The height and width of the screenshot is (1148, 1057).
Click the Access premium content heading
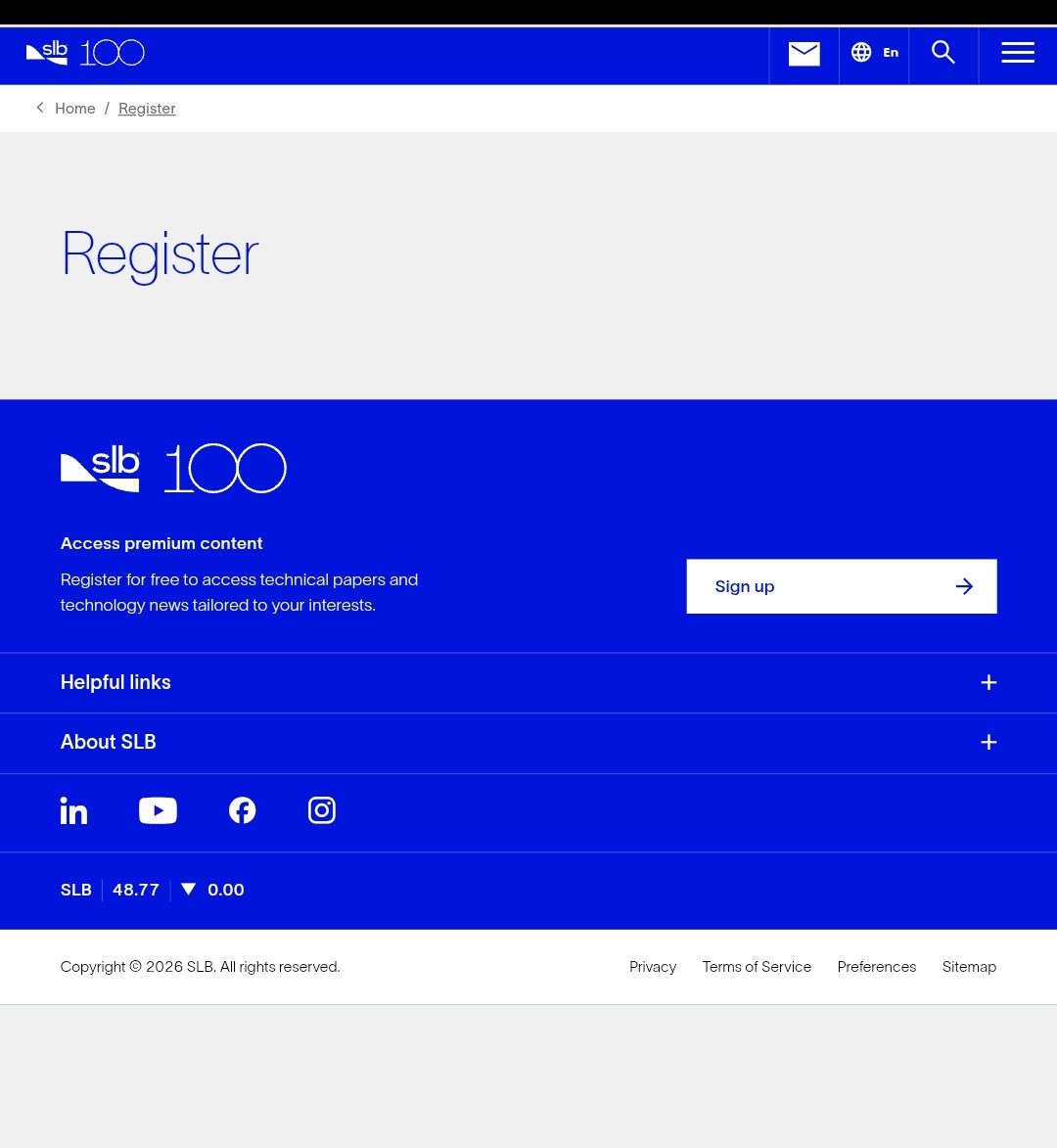tap(161, 543)
